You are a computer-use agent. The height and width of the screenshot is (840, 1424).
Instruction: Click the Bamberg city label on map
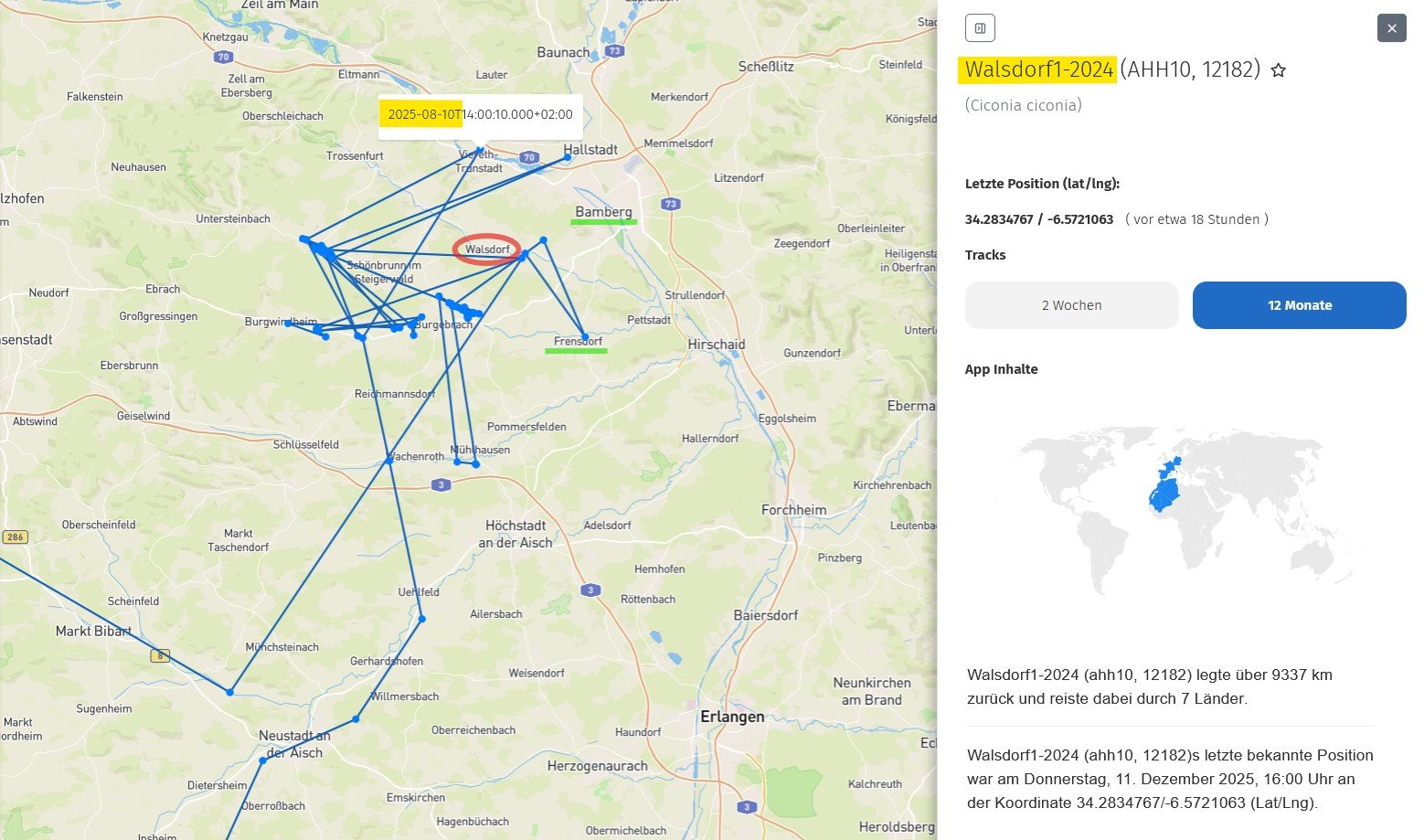(603, 212)
